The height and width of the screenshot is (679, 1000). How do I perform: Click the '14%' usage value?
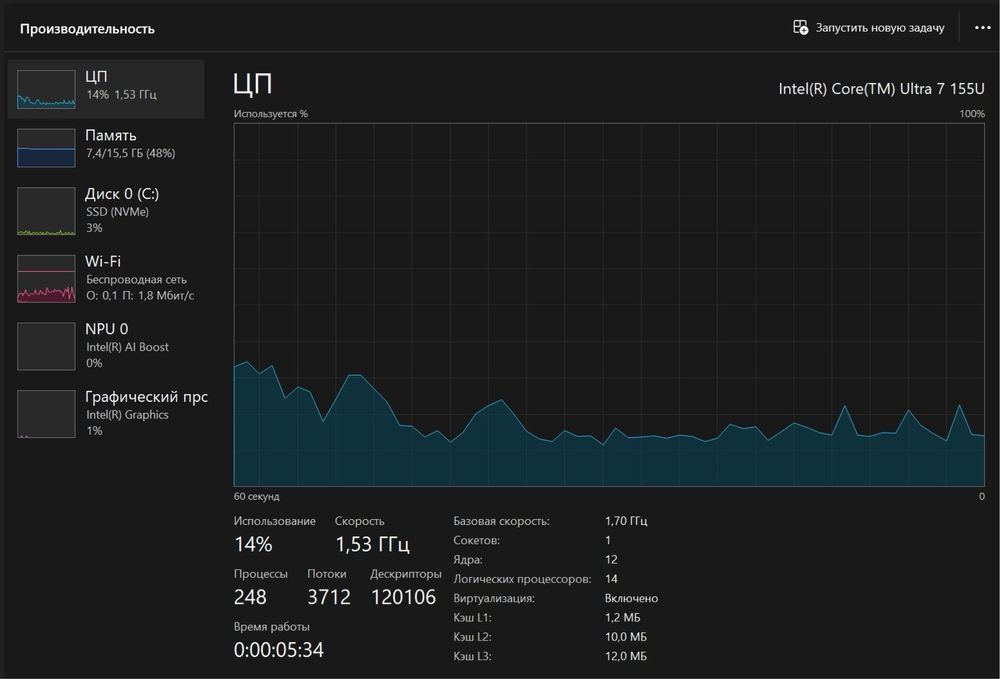click(x=253, y=544)
